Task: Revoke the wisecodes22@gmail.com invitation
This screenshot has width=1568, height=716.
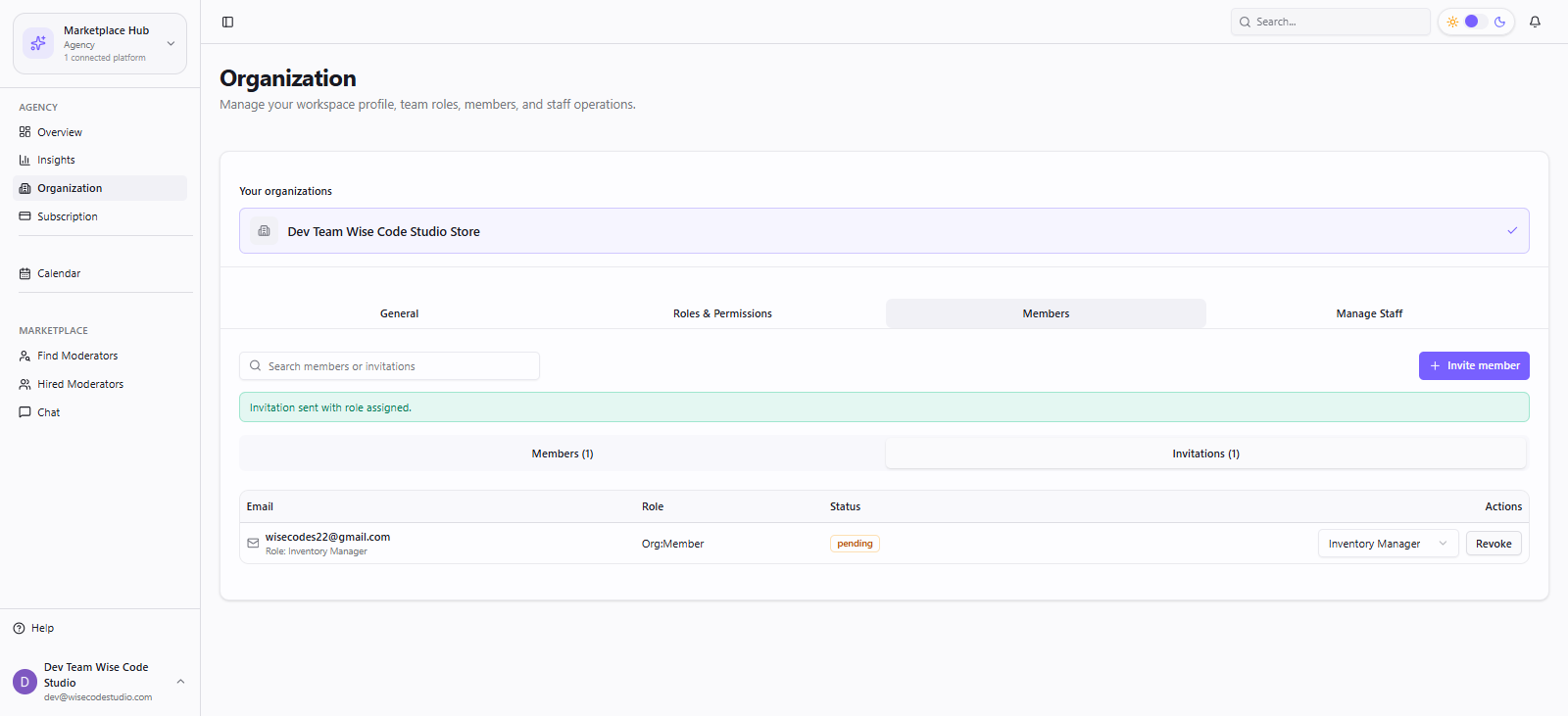Action: pos(1494,544)
